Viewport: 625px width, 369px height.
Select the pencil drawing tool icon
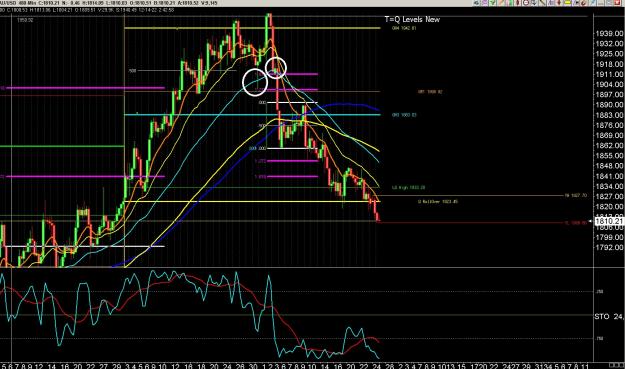click(x=501, y=2)
